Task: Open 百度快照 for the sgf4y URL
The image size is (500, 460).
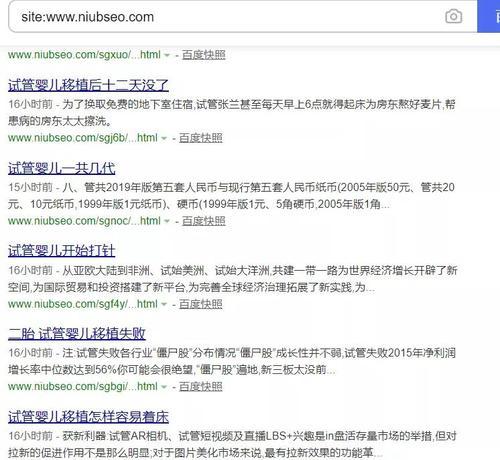Action: 201,304
